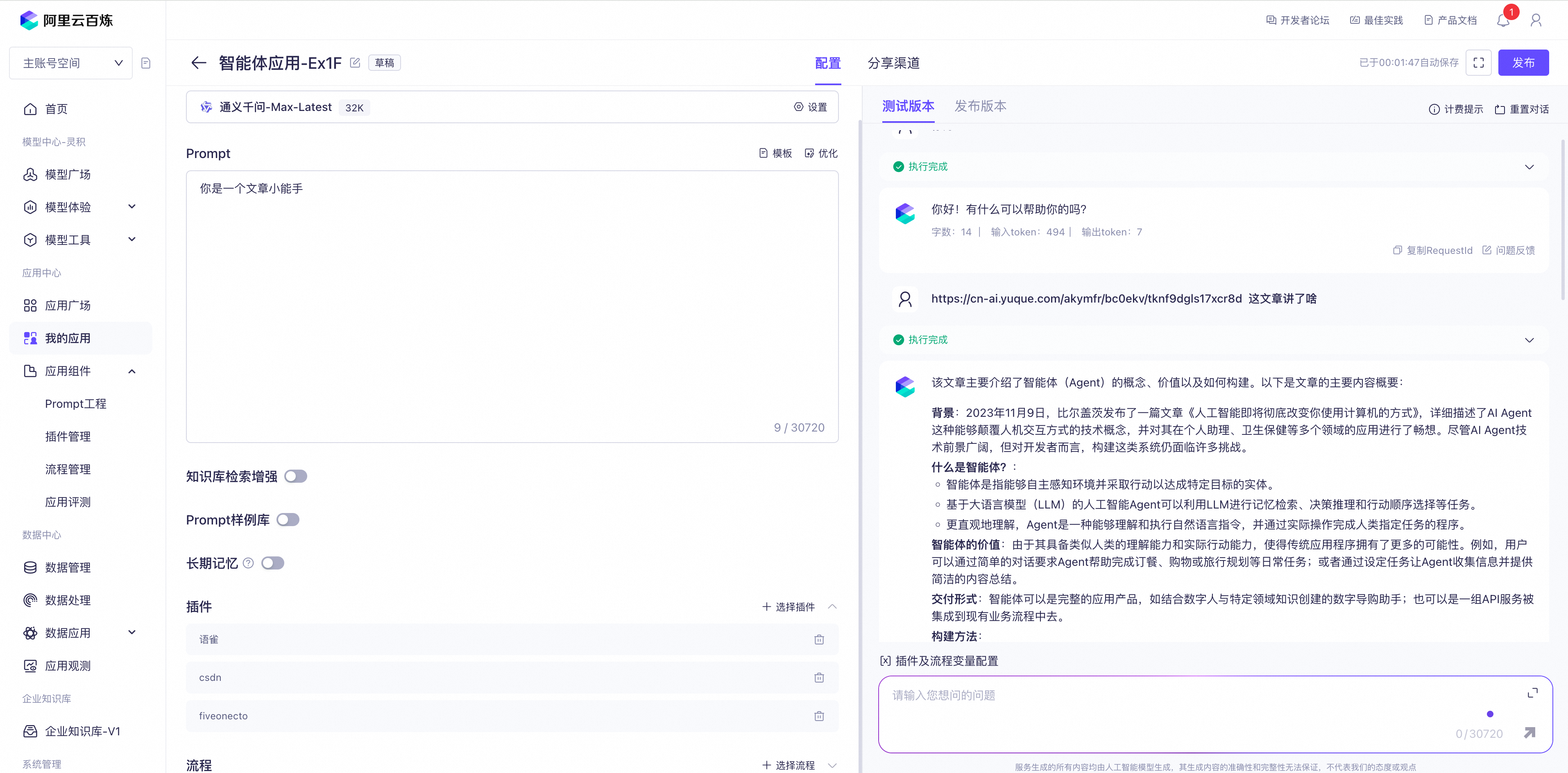Viewport: 1568px width, 773px height.
Task: Expand the first 执行完成 details
Action: point(1529,167)
